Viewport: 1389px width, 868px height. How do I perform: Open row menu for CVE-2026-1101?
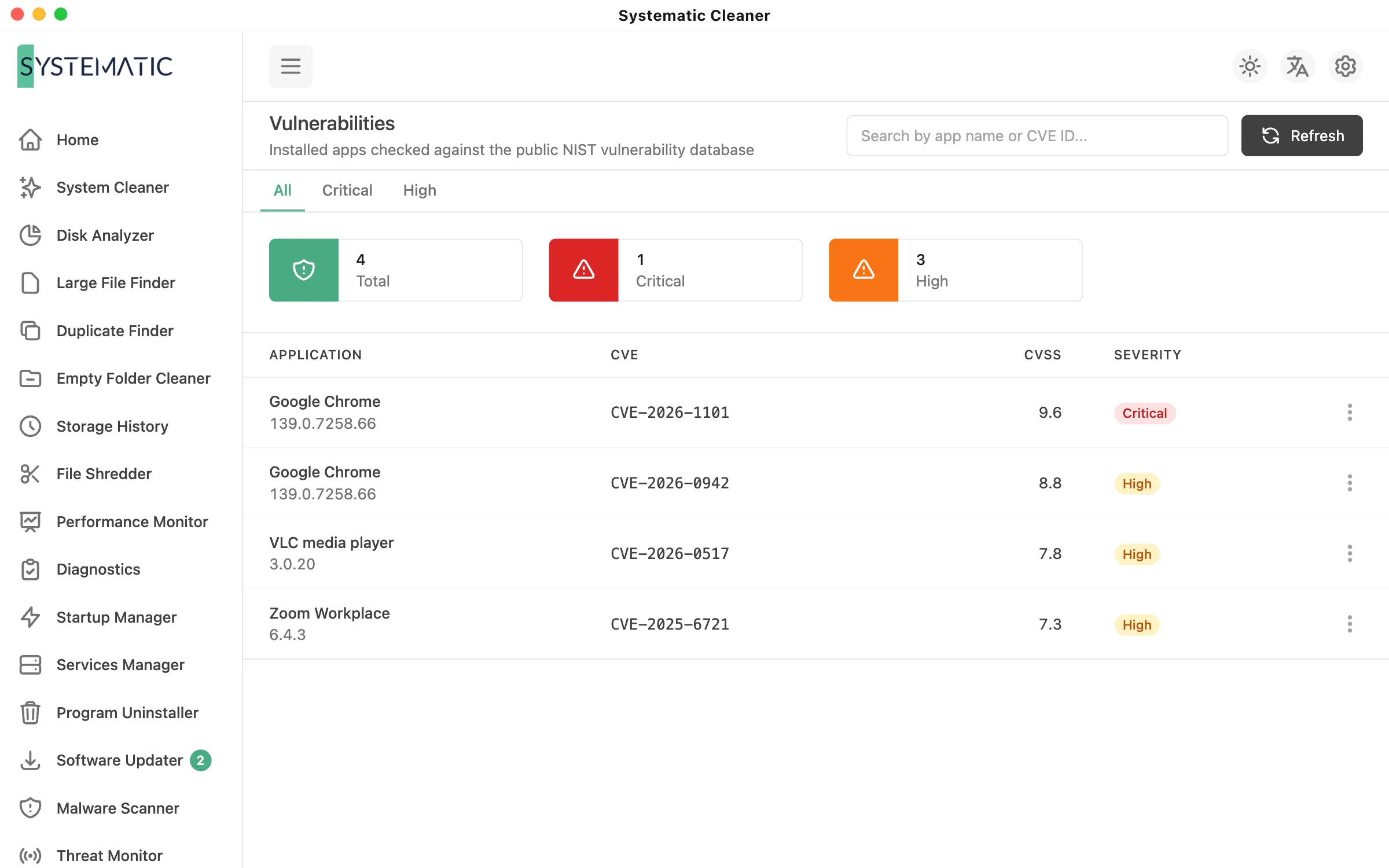click(1350, 413)
